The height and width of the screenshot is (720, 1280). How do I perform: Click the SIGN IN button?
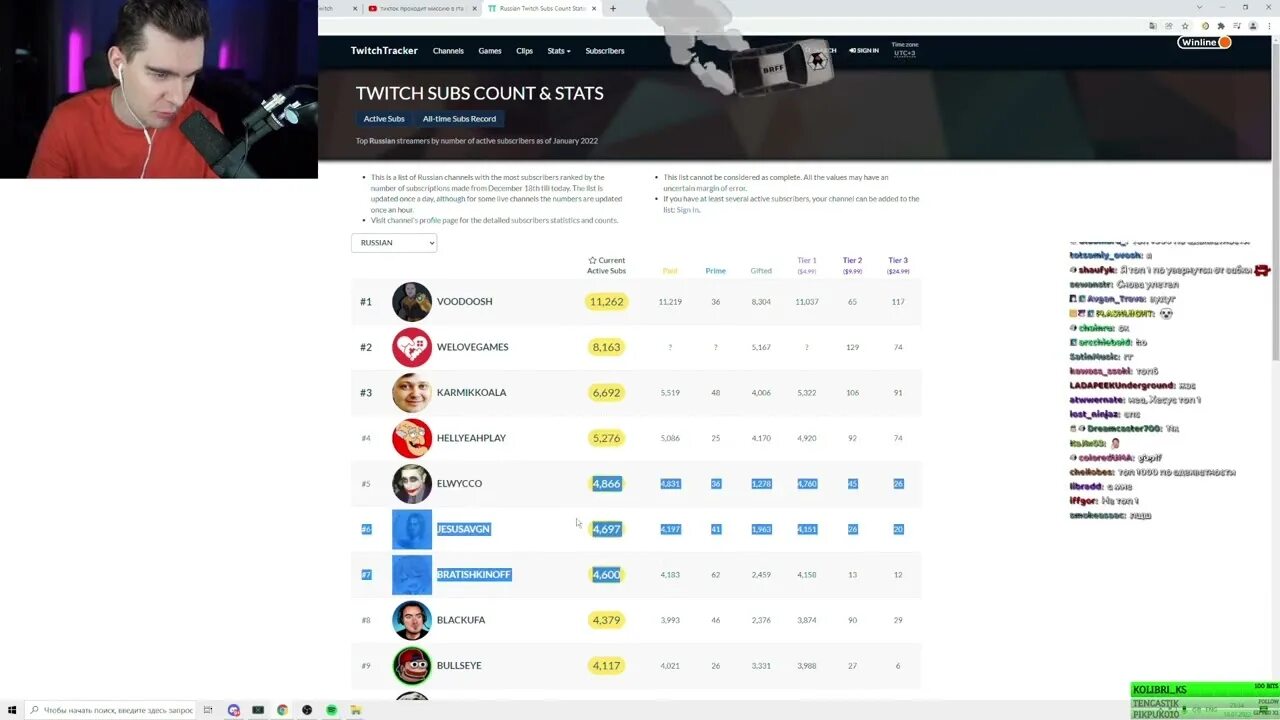pos(864,51)
